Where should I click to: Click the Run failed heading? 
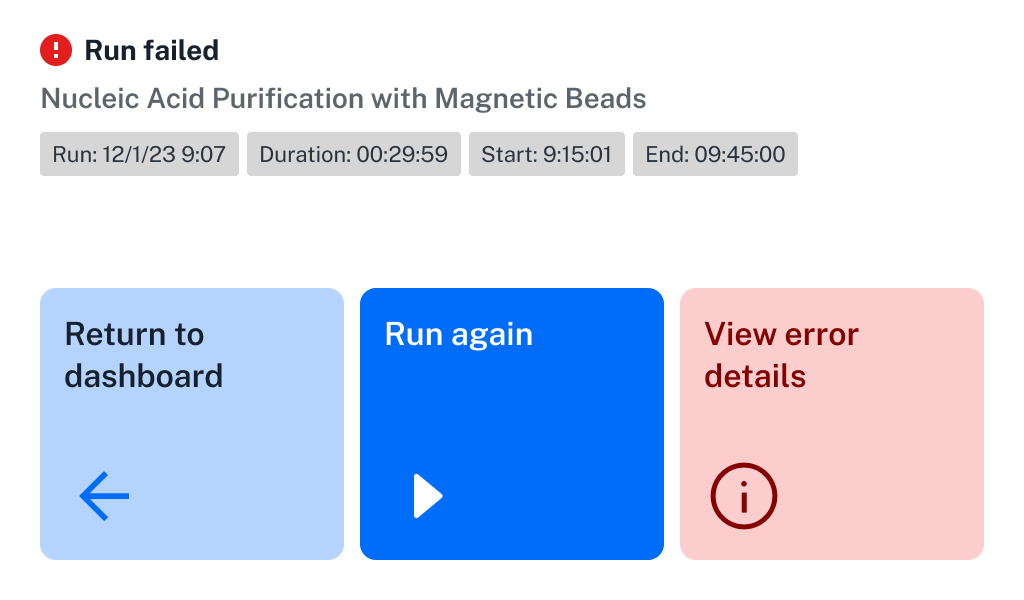(152, 49)
